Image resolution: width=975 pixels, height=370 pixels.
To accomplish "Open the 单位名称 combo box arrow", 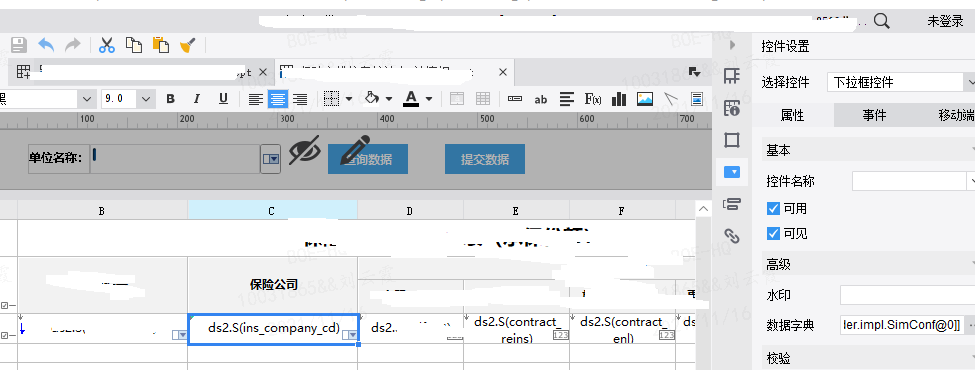I will [270, 159].
